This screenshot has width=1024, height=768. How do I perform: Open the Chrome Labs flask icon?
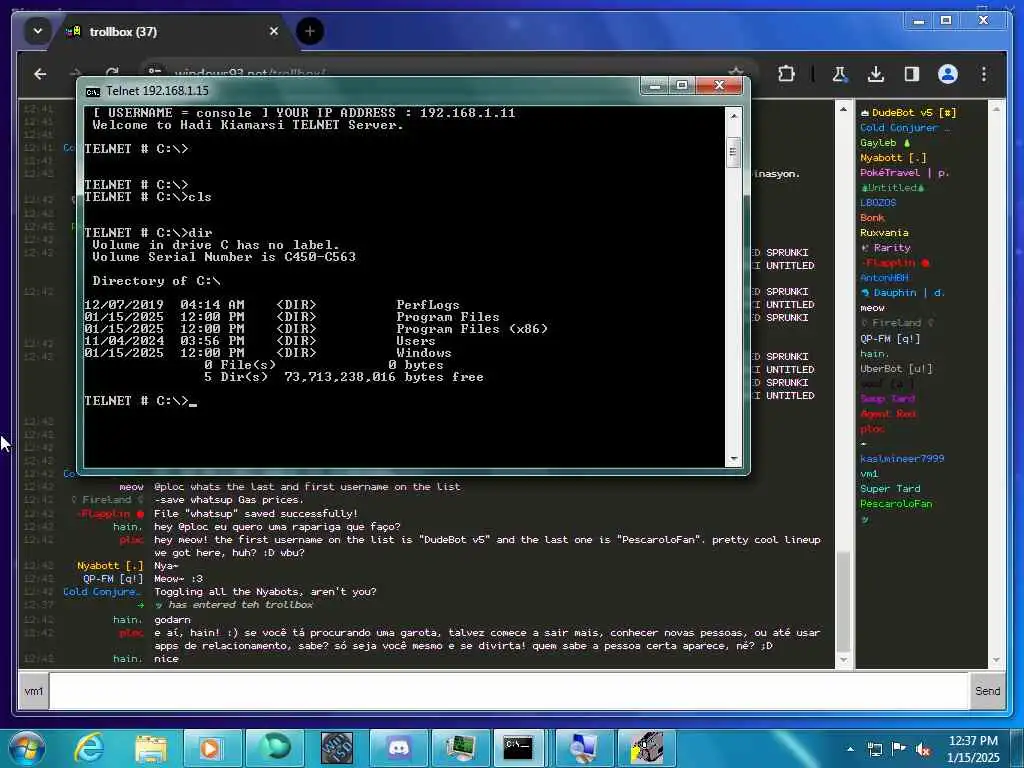tap(840, 74)
